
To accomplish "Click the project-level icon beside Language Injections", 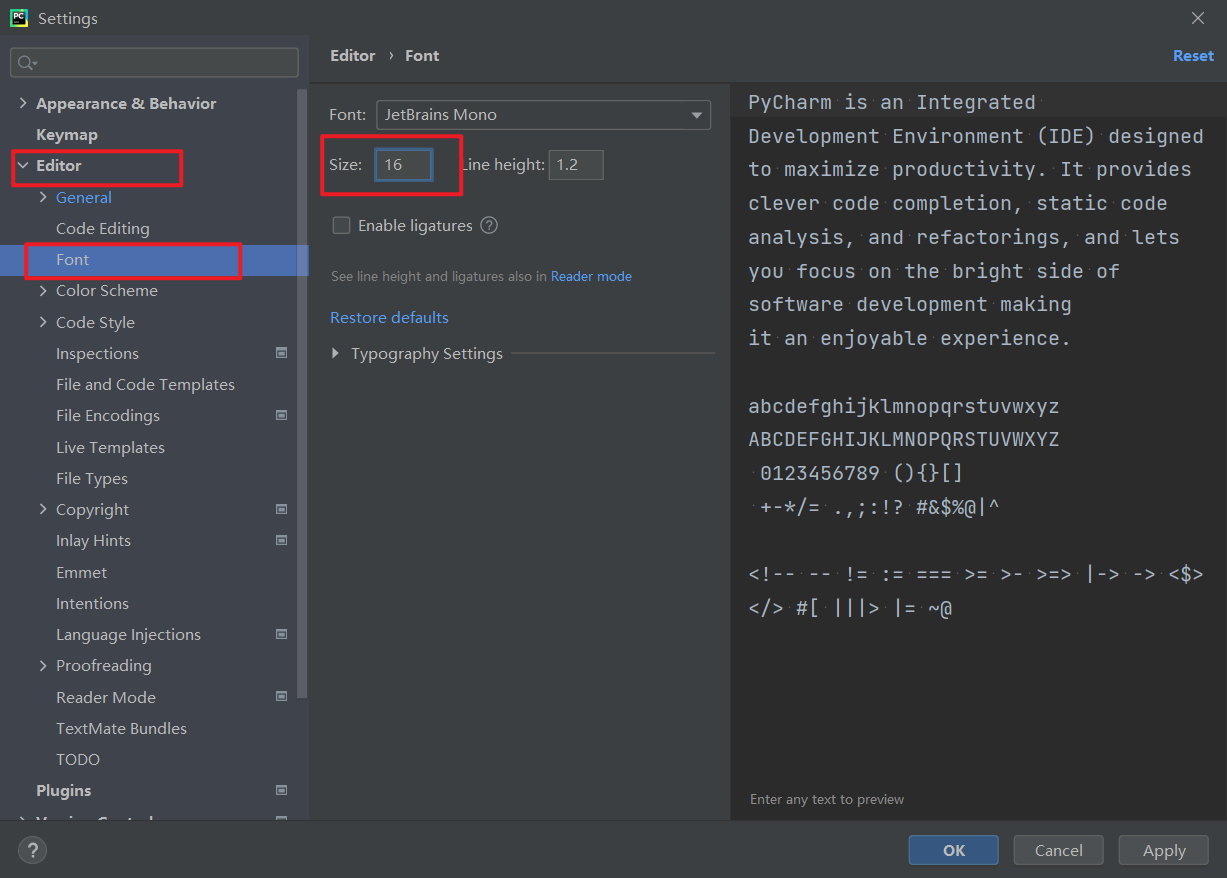I will (x=282, y=634).
